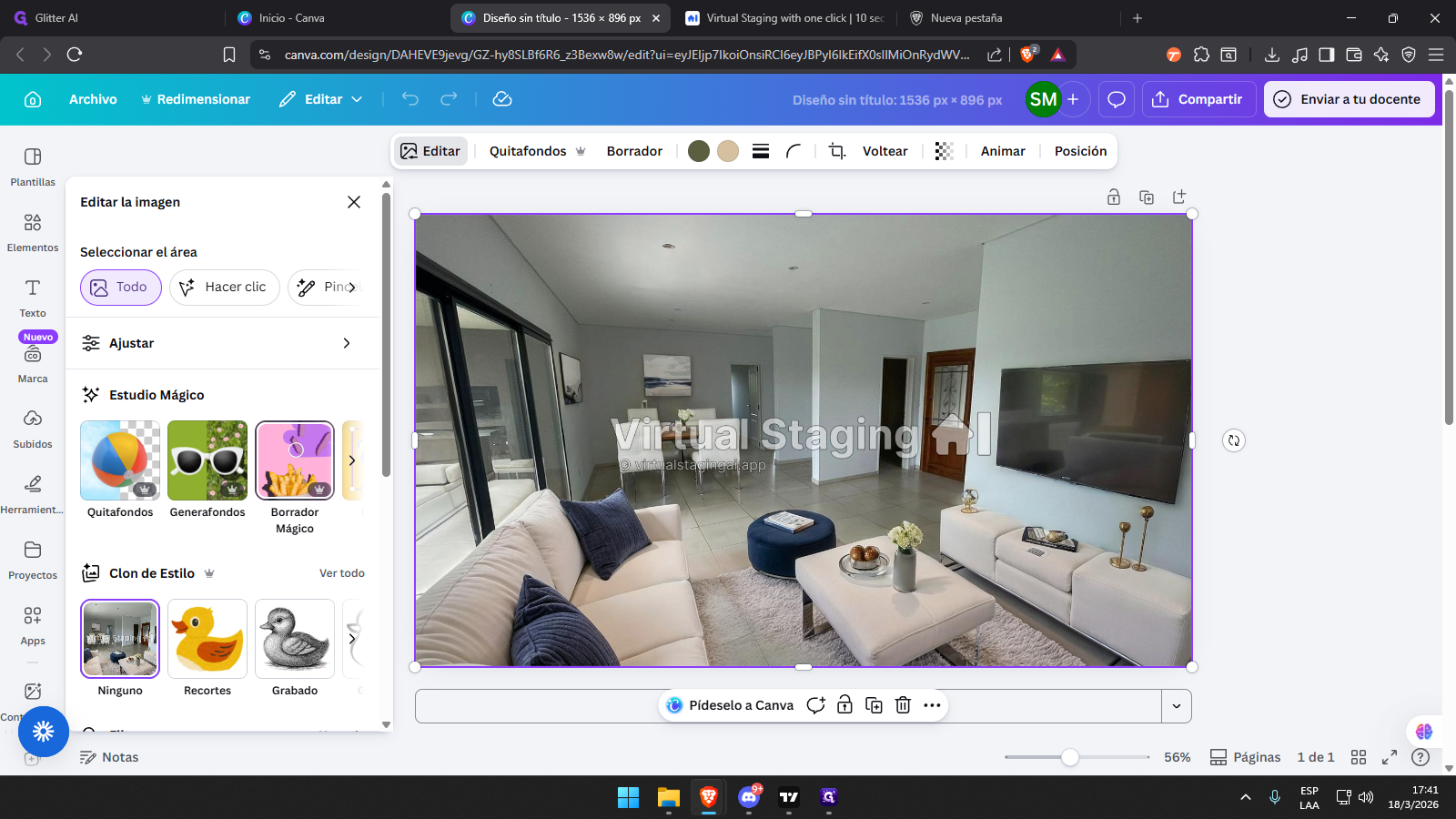This screenshot has width=1456, height=819.
Task: Expand the page notes chevron below canvas
Action: pos(1177,706)
